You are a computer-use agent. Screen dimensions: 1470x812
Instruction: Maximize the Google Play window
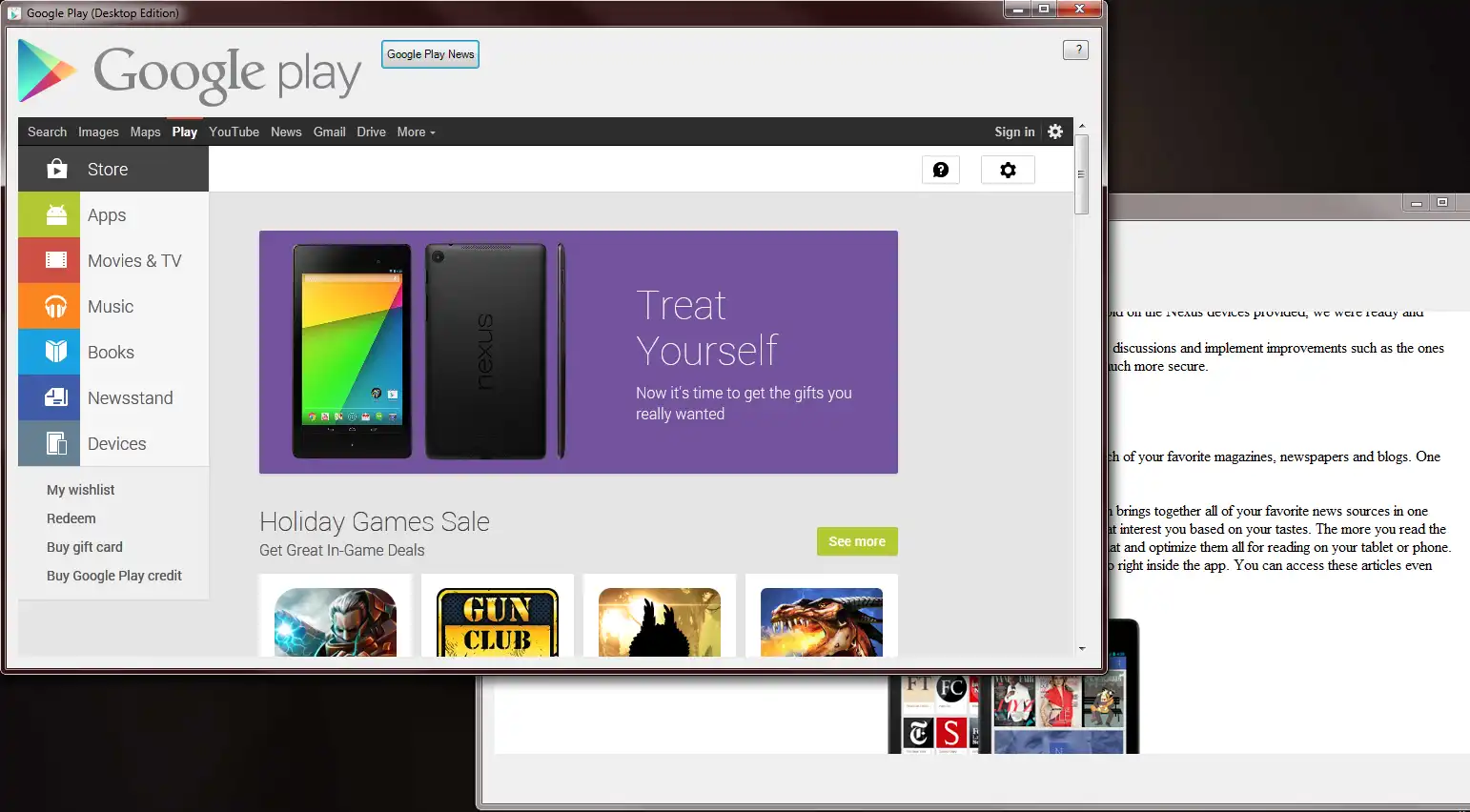[x=1044, y=10]
